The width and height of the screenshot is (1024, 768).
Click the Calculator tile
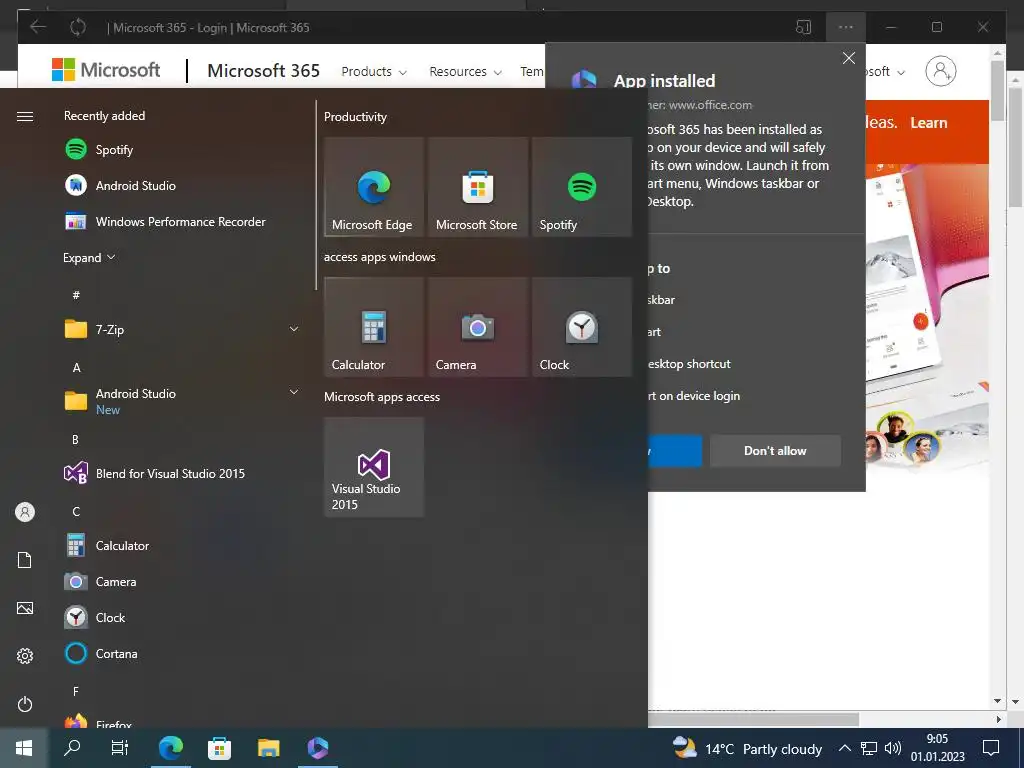pyautogui.click(x=374, y=327)
